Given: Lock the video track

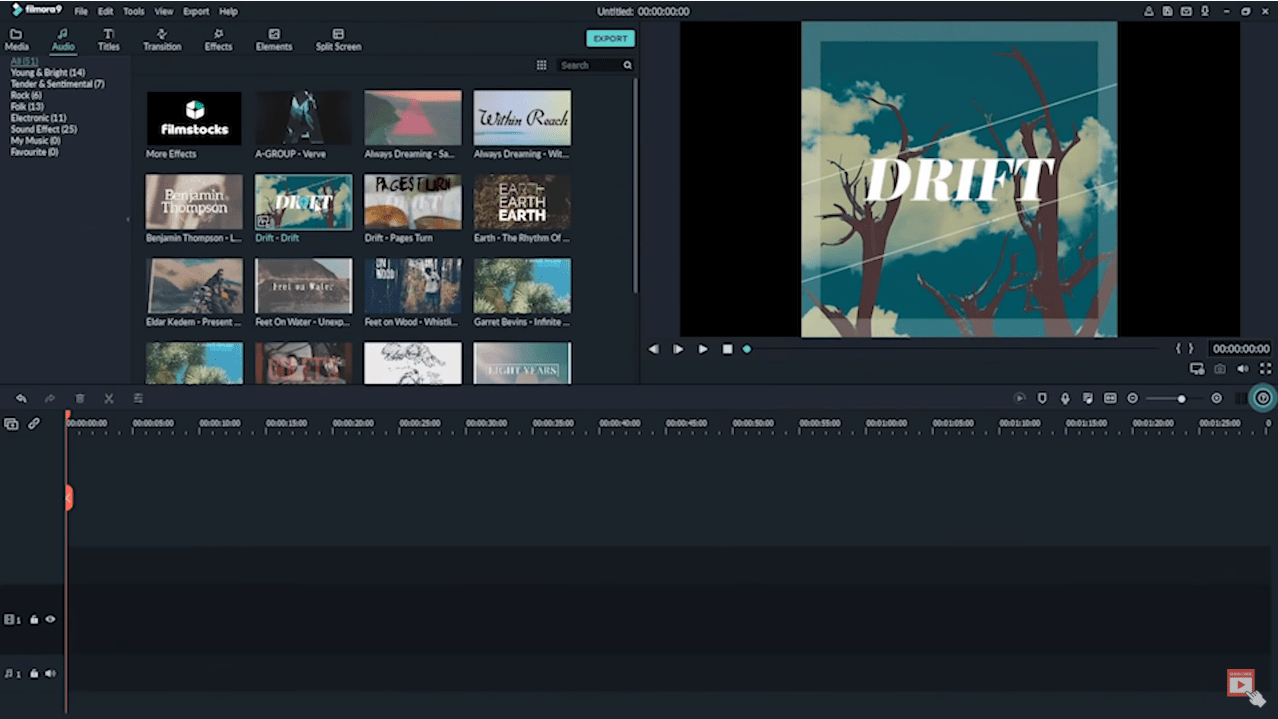Looking at the screenshot, I should 33,619.
